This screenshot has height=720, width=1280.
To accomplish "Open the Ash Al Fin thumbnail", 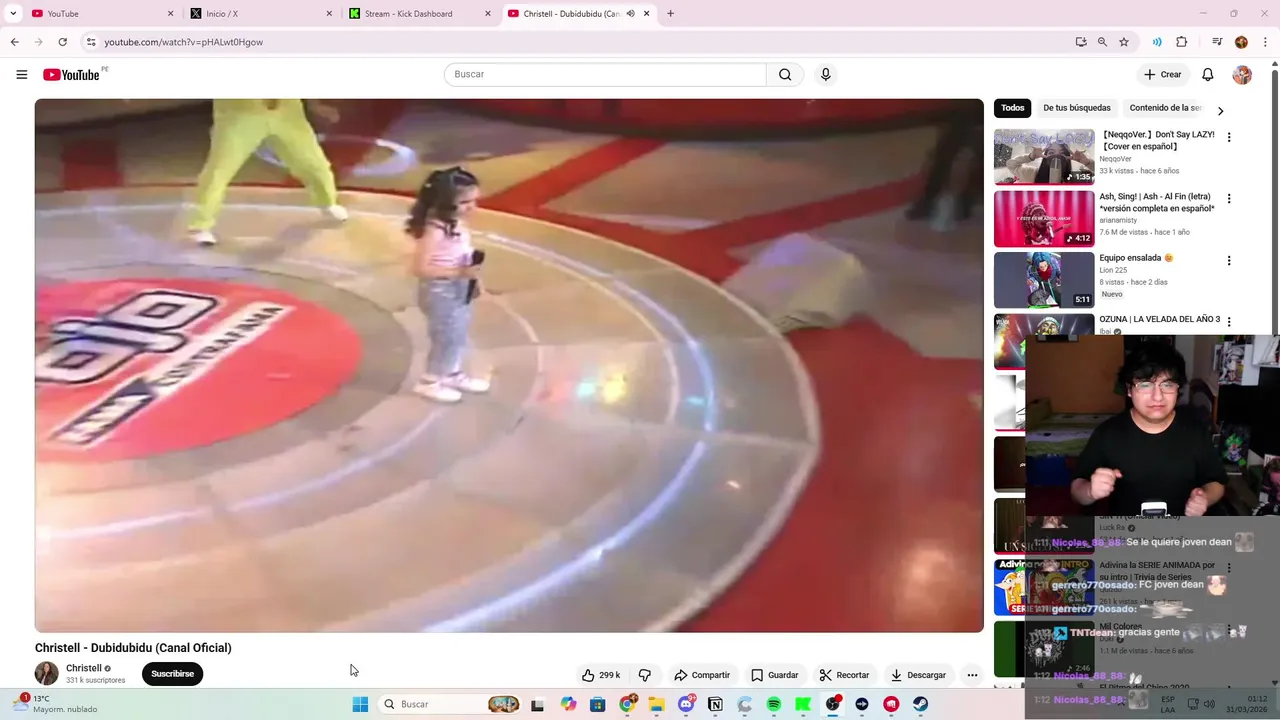I will [1044, 218].
